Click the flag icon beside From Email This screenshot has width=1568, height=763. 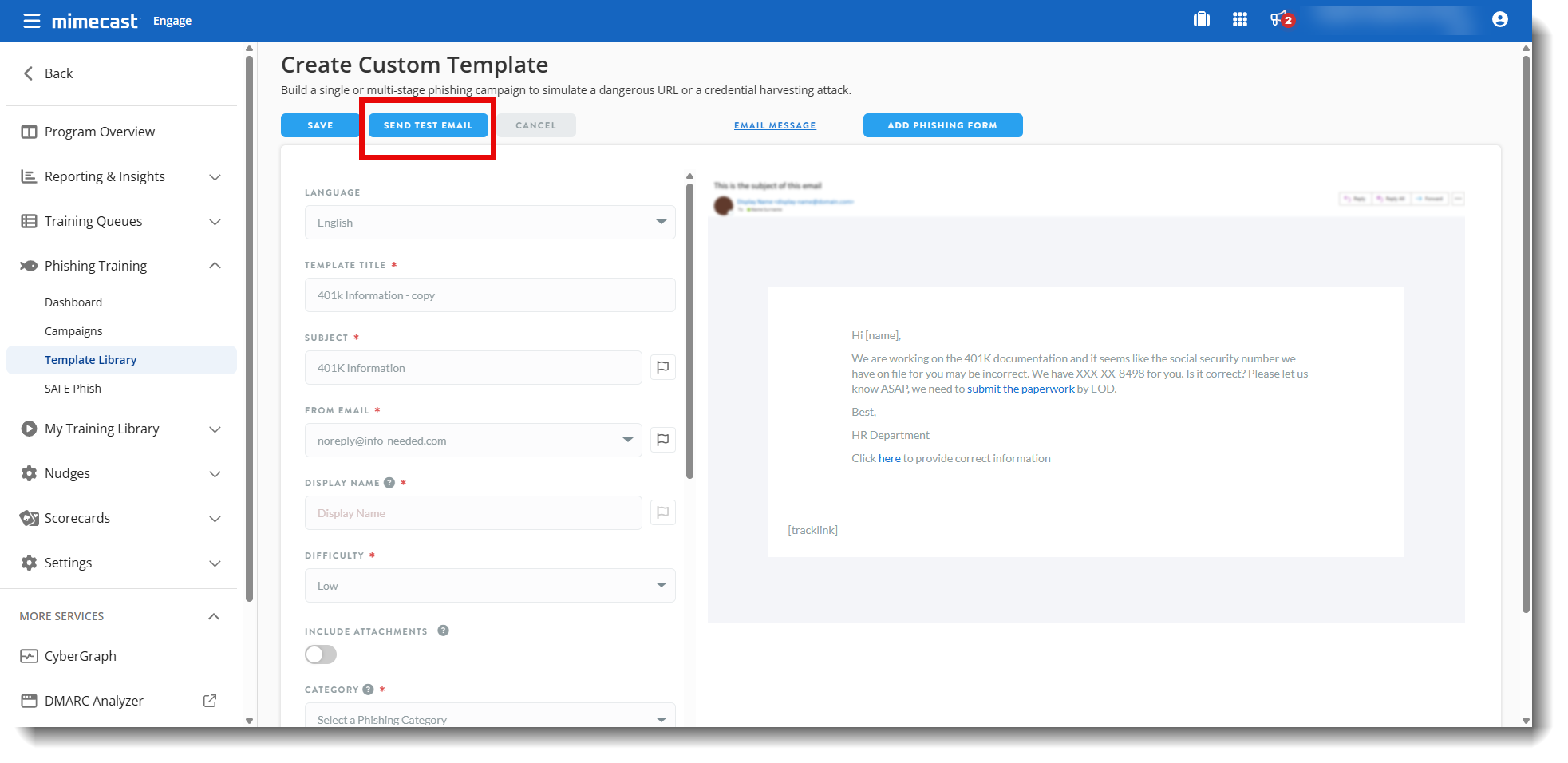(662, 440)
